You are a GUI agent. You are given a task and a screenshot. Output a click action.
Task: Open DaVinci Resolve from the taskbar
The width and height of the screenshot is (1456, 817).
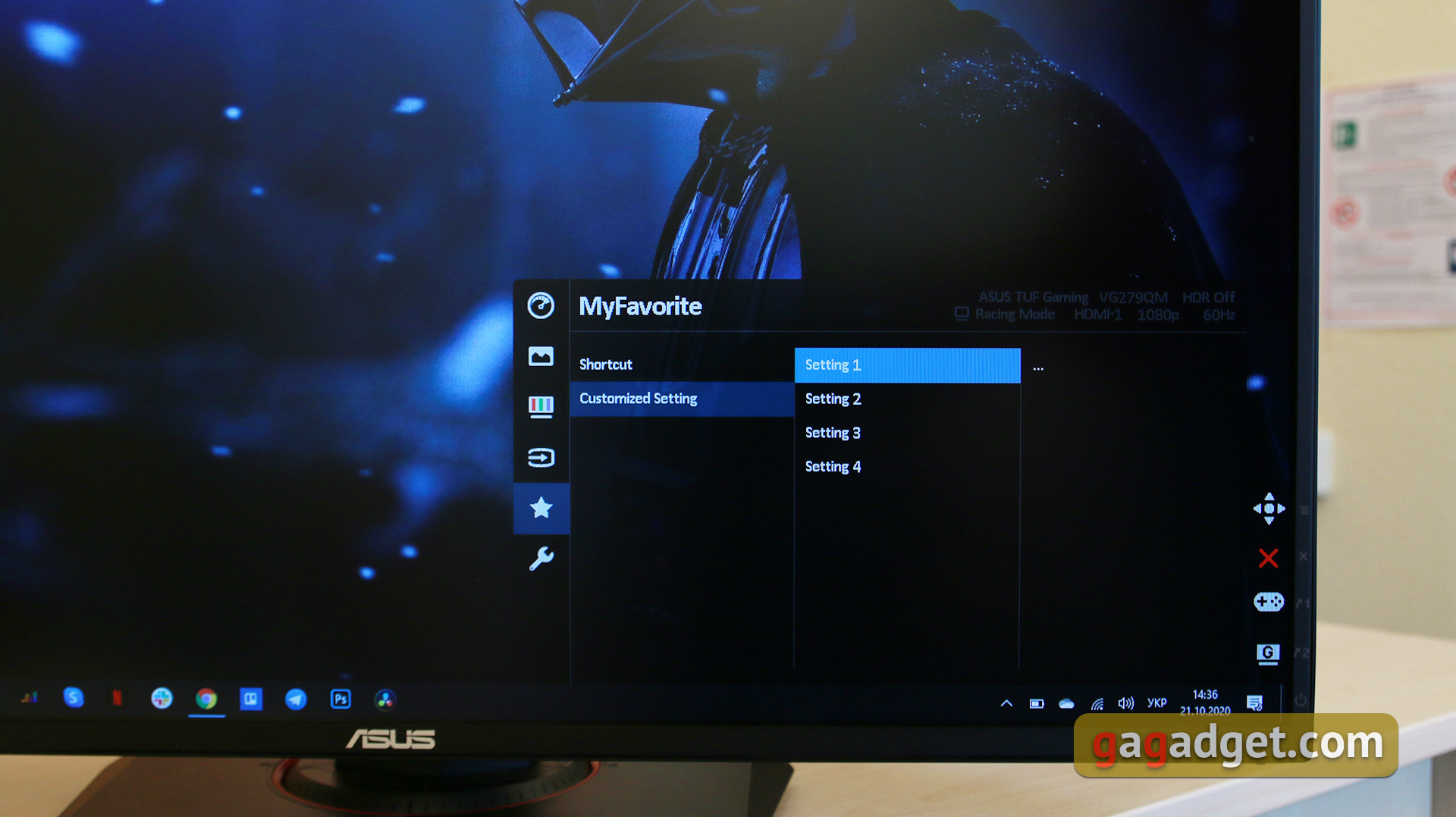(385, 700)
